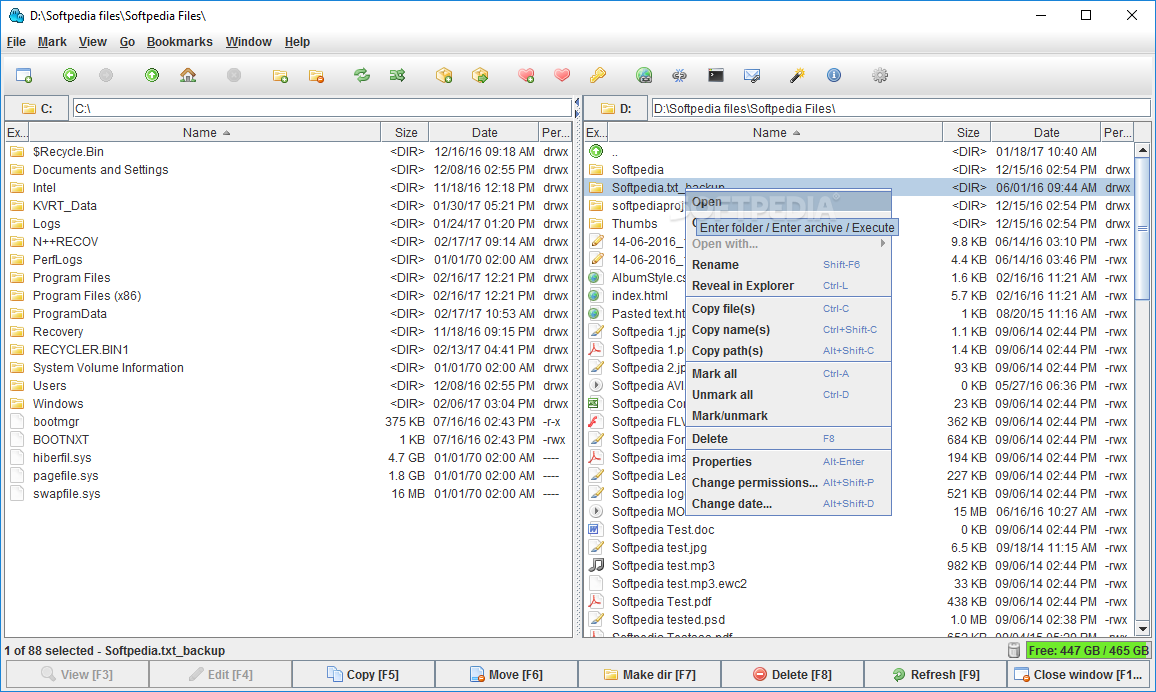
Task: Open the View menu
Action: (93, 42)
